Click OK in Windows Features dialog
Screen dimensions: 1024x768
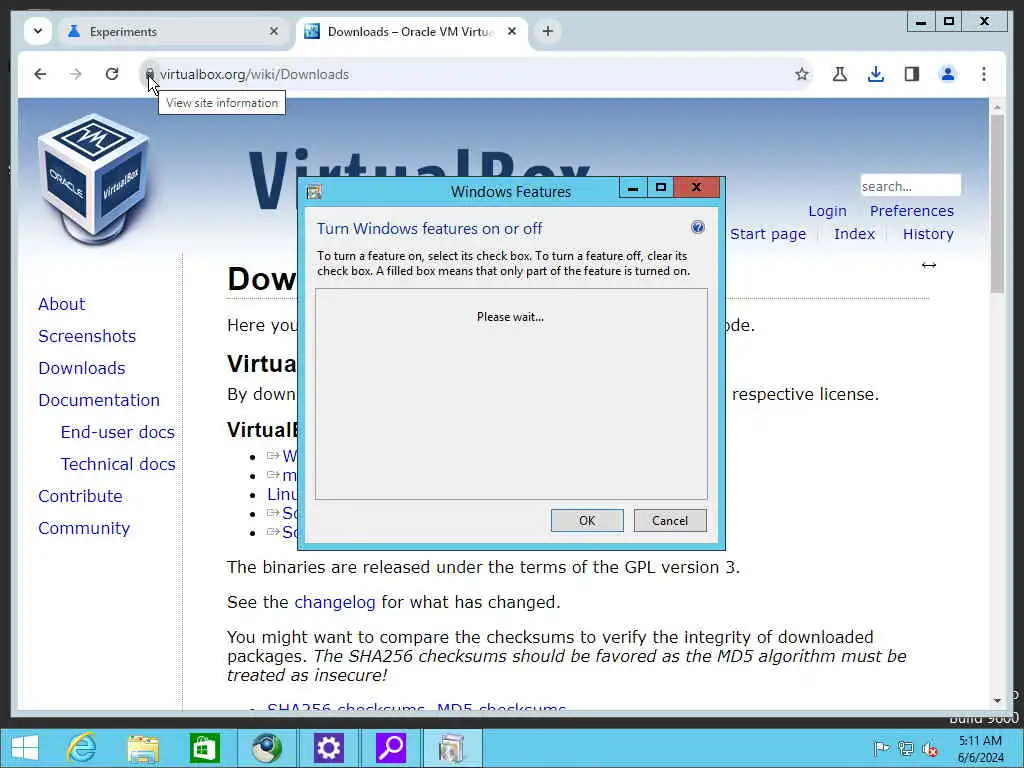point(587,520)
